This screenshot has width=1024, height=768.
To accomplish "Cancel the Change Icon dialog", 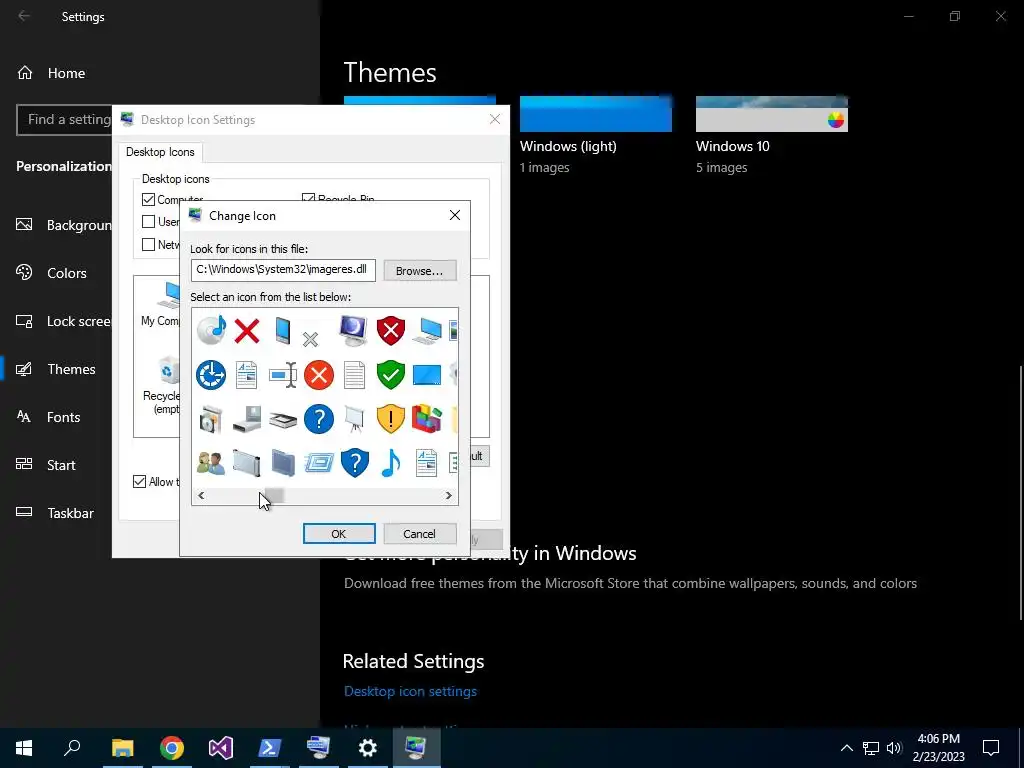I will [419, 534].
